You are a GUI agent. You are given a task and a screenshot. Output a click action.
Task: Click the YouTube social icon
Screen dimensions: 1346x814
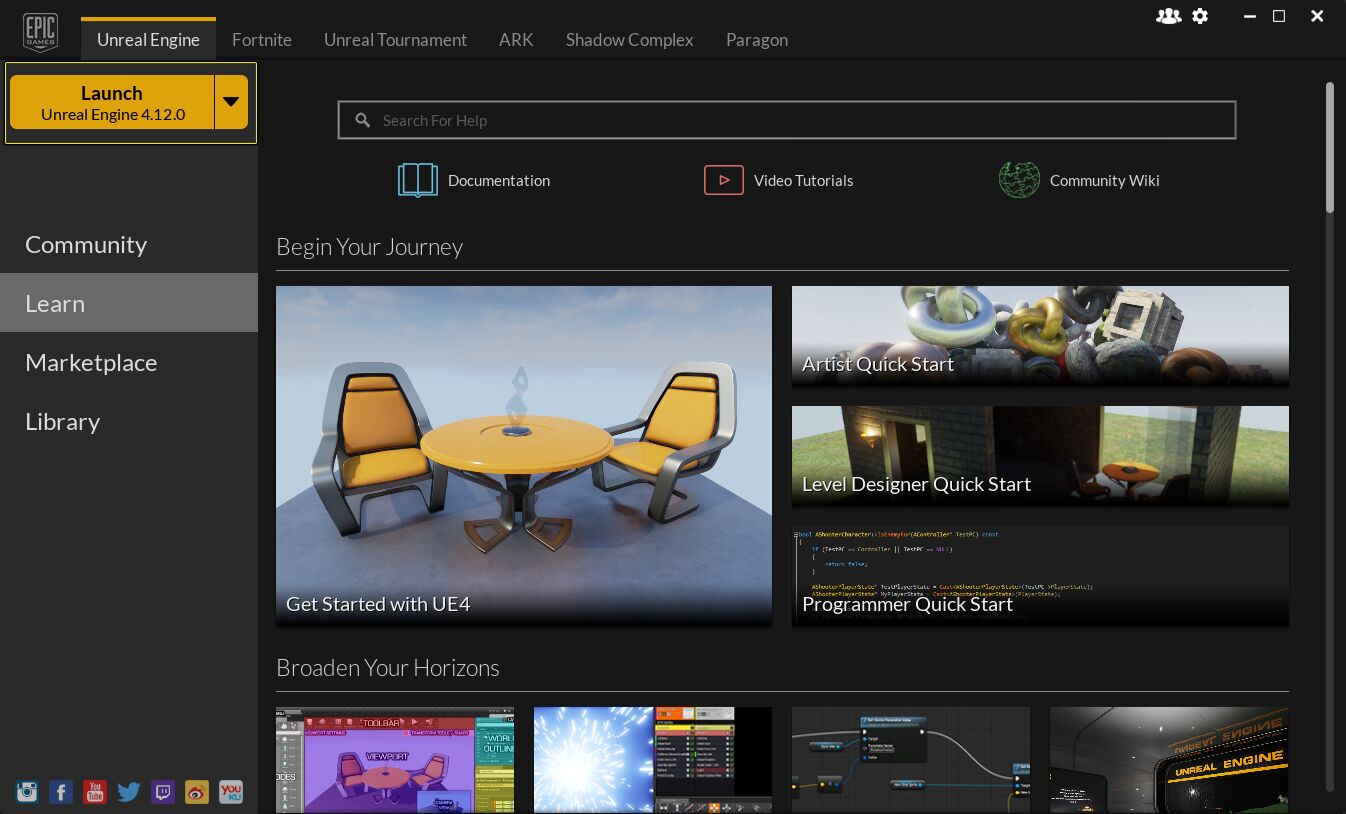coord(95,791)
